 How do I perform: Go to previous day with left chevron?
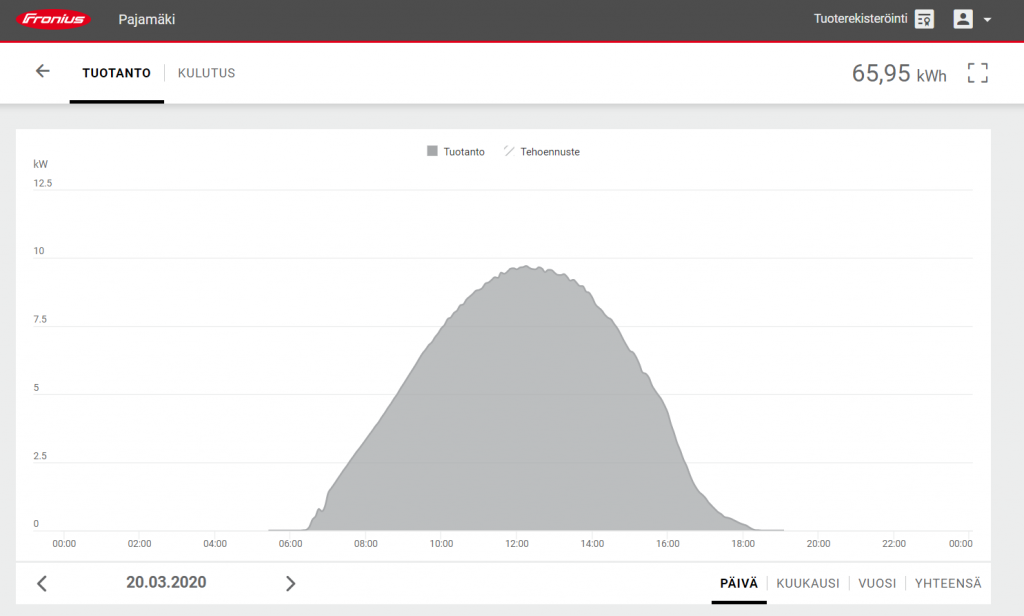point(42,584)
